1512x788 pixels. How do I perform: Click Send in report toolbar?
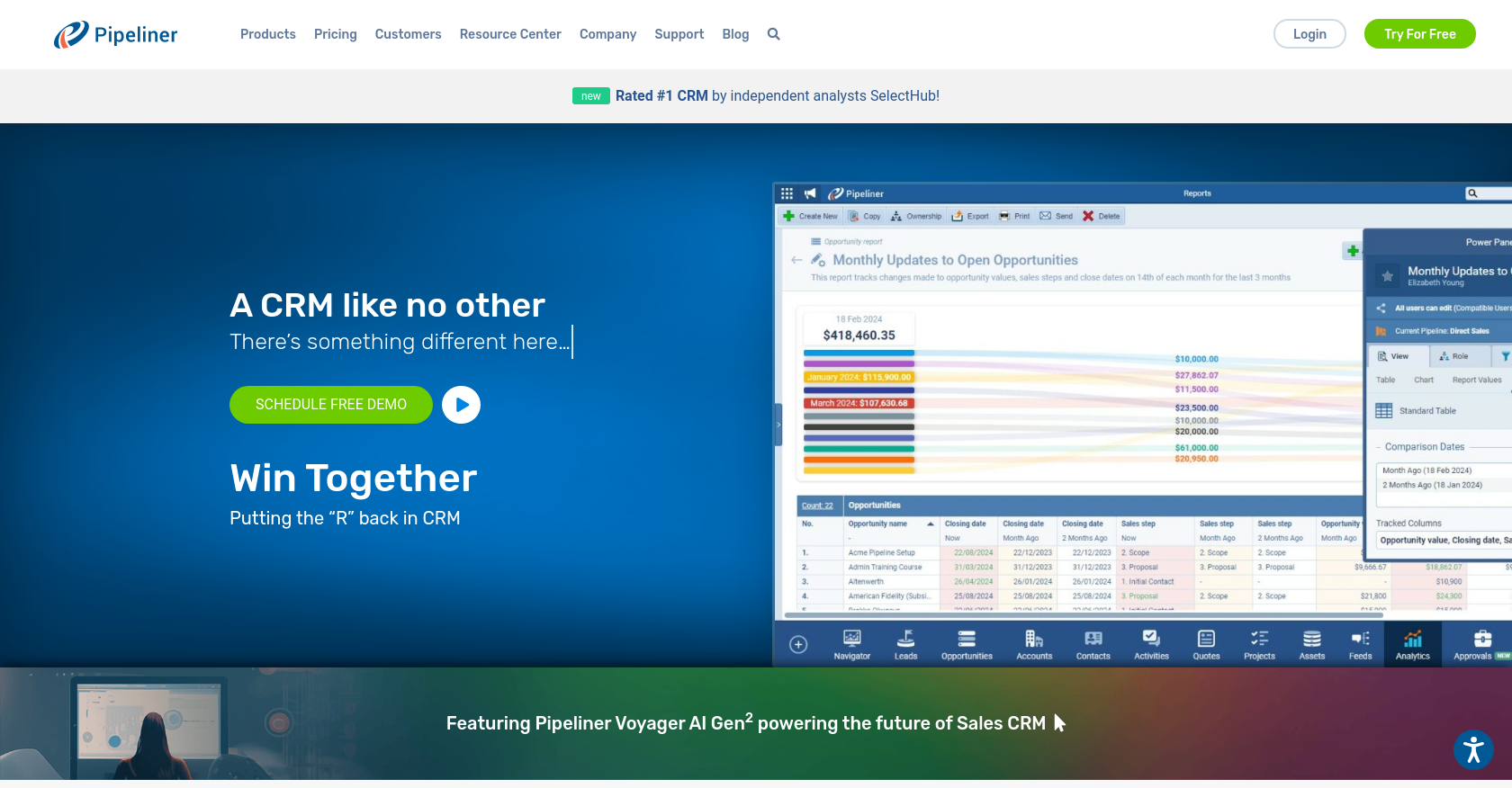(1057, 216)
